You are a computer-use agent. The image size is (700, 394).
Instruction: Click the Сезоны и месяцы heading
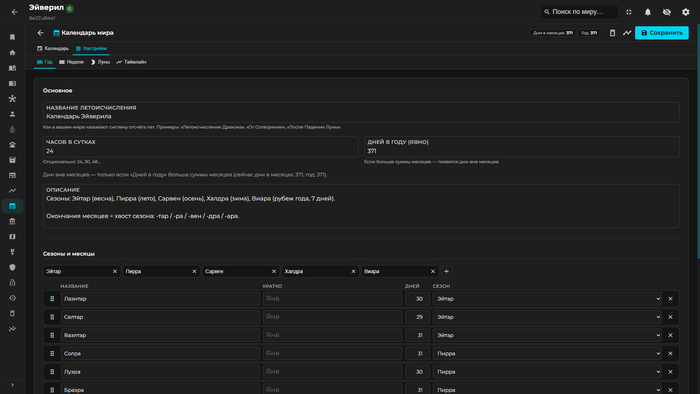69,253
